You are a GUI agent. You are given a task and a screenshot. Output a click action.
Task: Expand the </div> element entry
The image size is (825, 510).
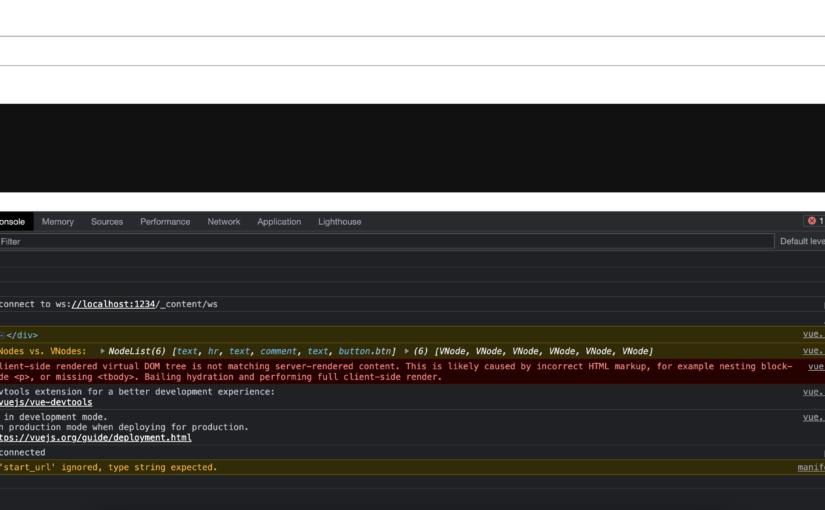click(3, 335)
